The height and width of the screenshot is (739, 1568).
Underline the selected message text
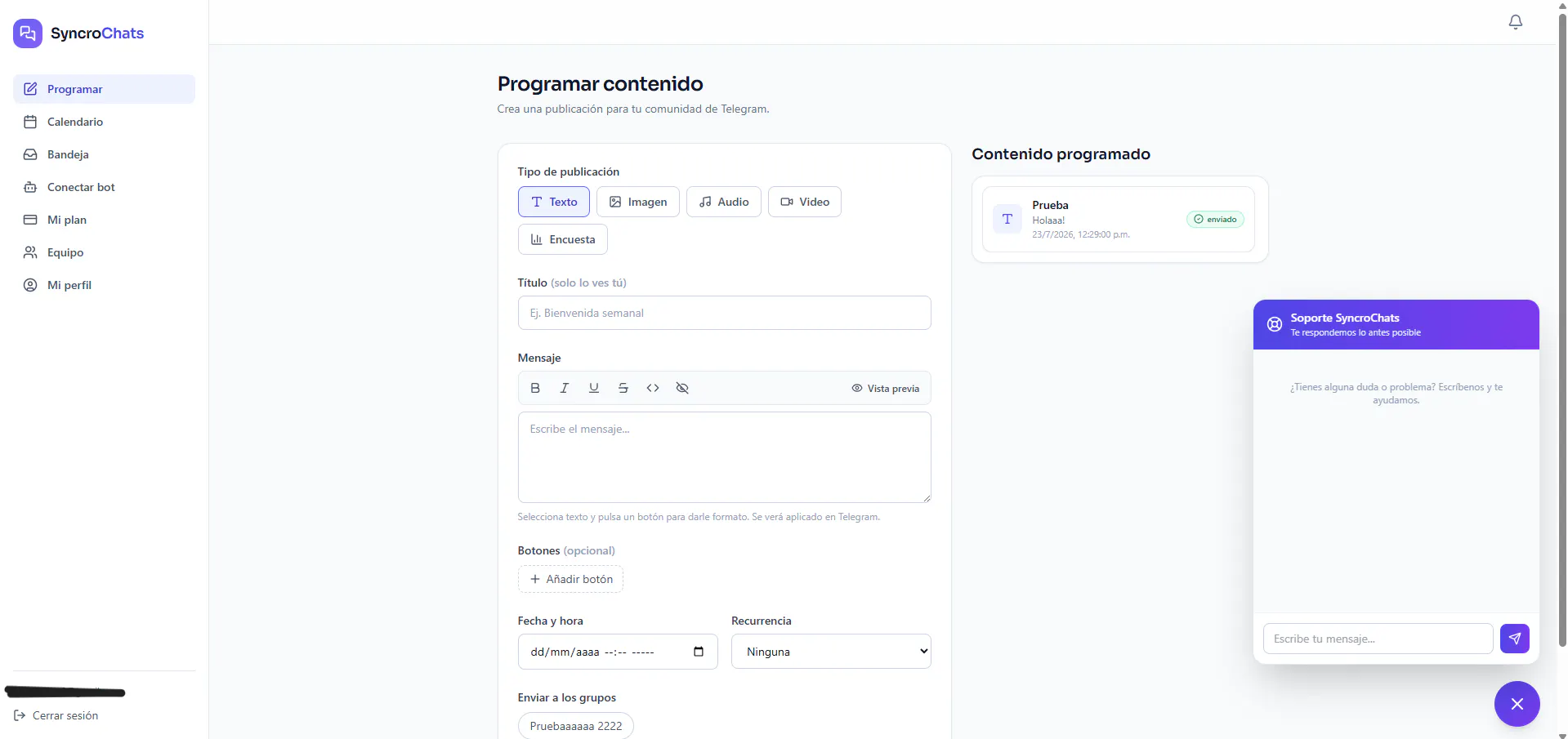point(594,388)
